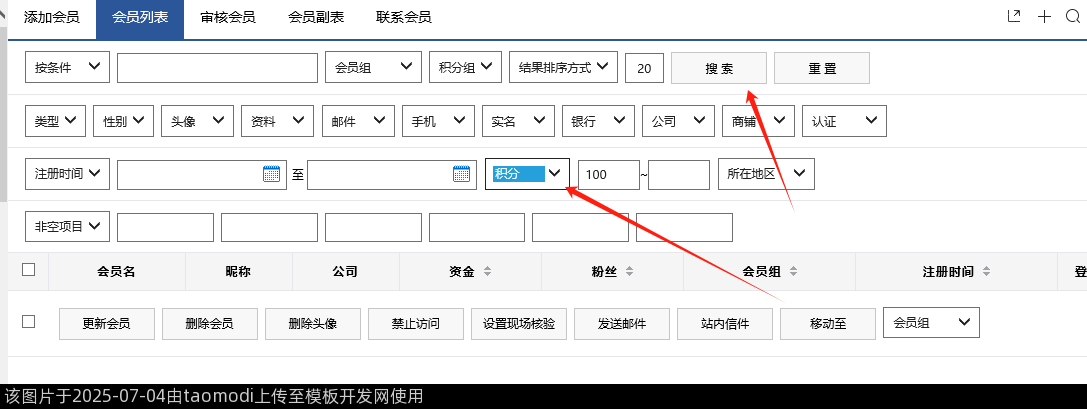Toggle the checkbox beside 更新会员 button
This screenshot has width=1087, height=409.
pos(28,321)
